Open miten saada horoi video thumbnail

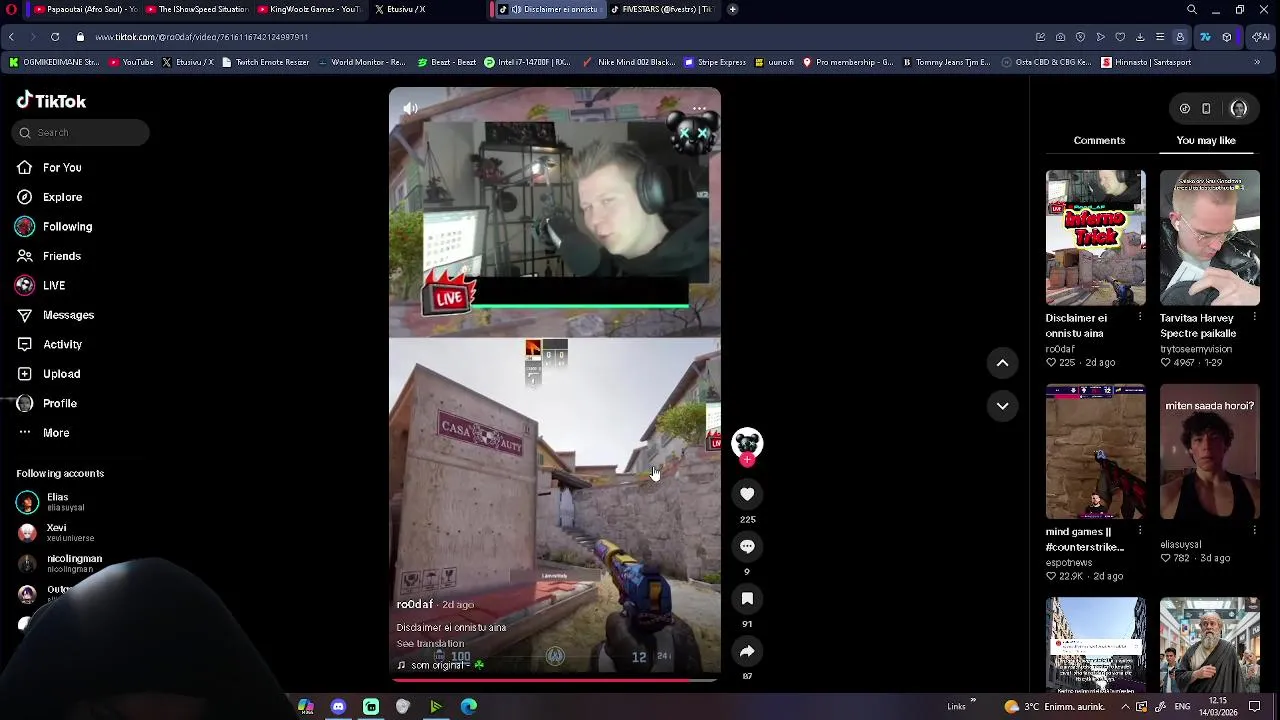pos(1210,451)
